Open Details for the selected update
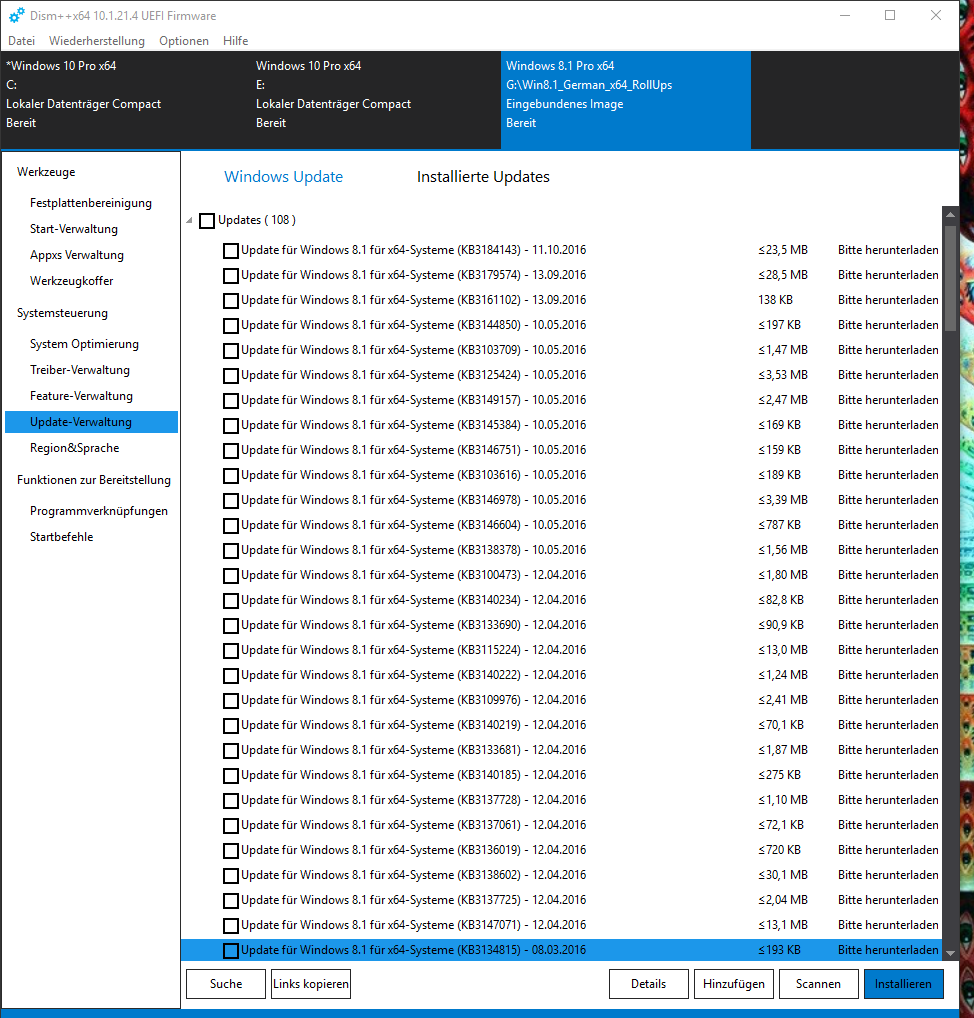 tap(649, 984)
